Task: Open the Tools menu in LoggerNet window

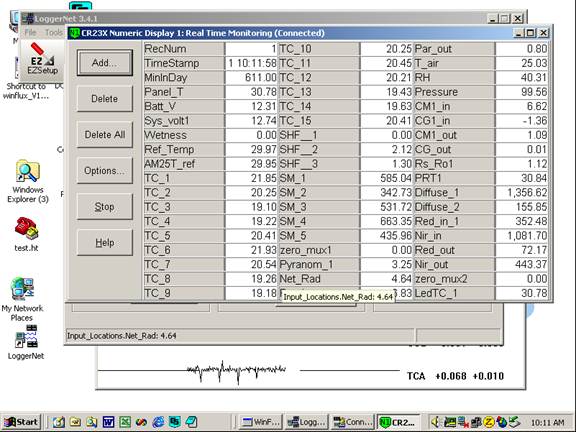Action: tap(54, 32)
